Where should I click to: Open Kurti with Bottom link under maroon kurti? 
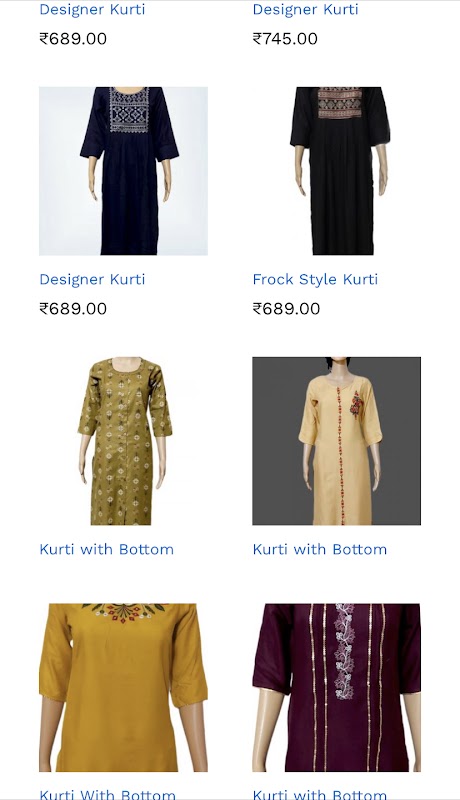(x=320, y=794)
